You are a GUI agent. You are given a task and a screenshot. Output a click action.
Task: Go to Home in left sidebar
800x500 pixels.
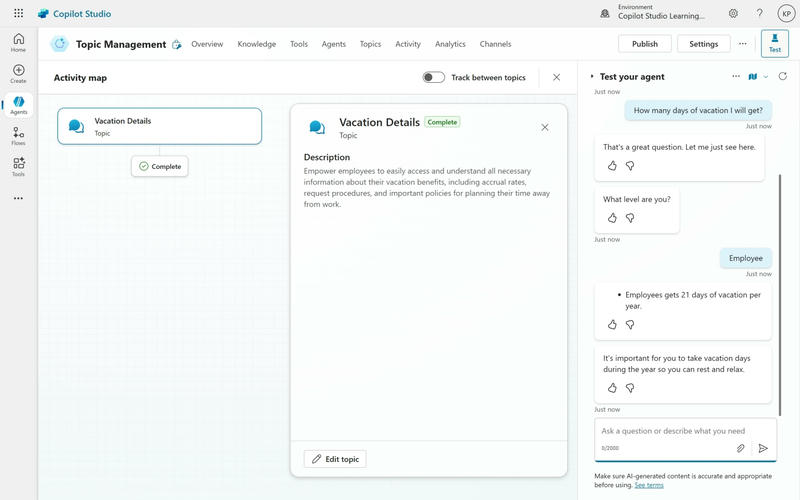click(18, 42)
